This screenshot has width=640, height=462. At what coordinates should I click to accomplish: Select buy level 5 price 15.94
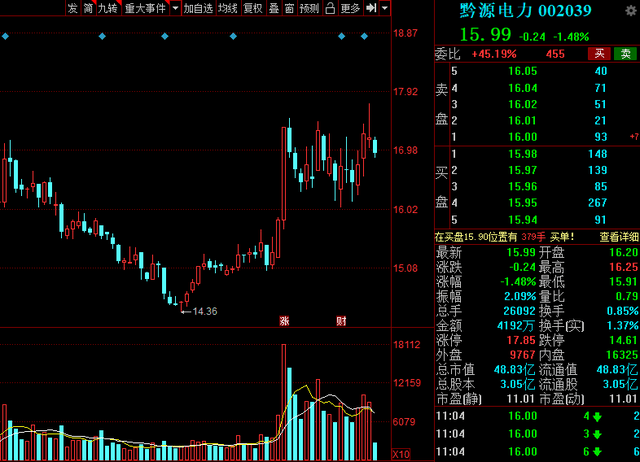522,220
